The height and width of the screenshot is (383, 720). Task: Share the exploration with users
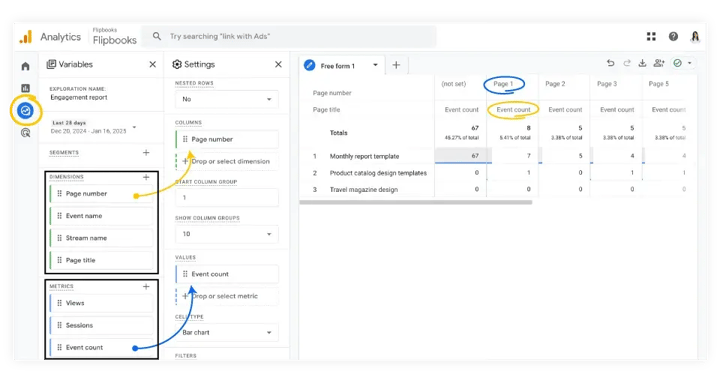point(659,63)
